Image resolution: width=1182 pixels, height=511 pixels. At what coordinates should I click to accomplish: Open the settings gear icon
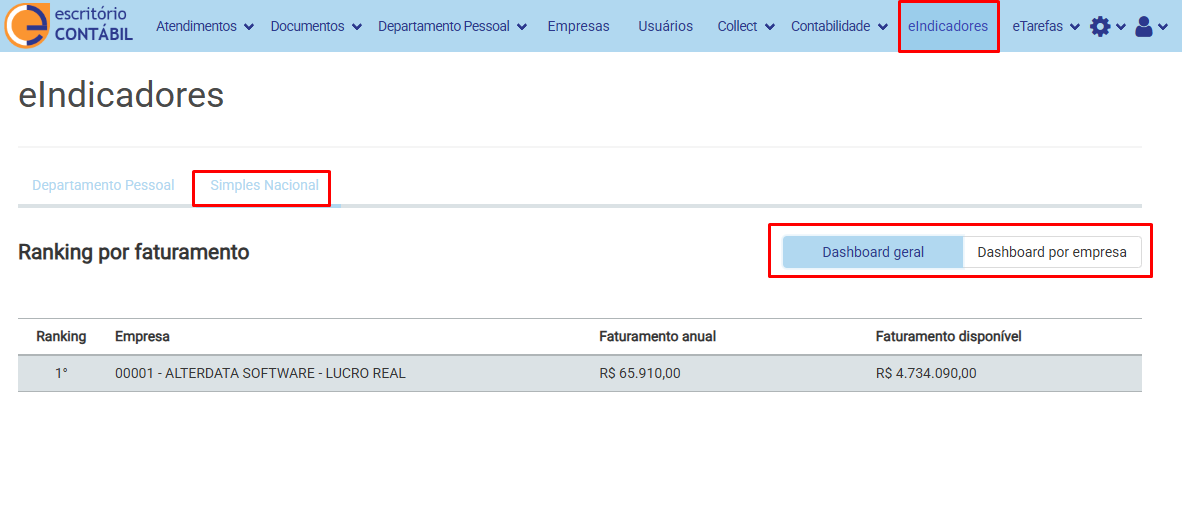pyautogui.click(x=1100, y=26)
